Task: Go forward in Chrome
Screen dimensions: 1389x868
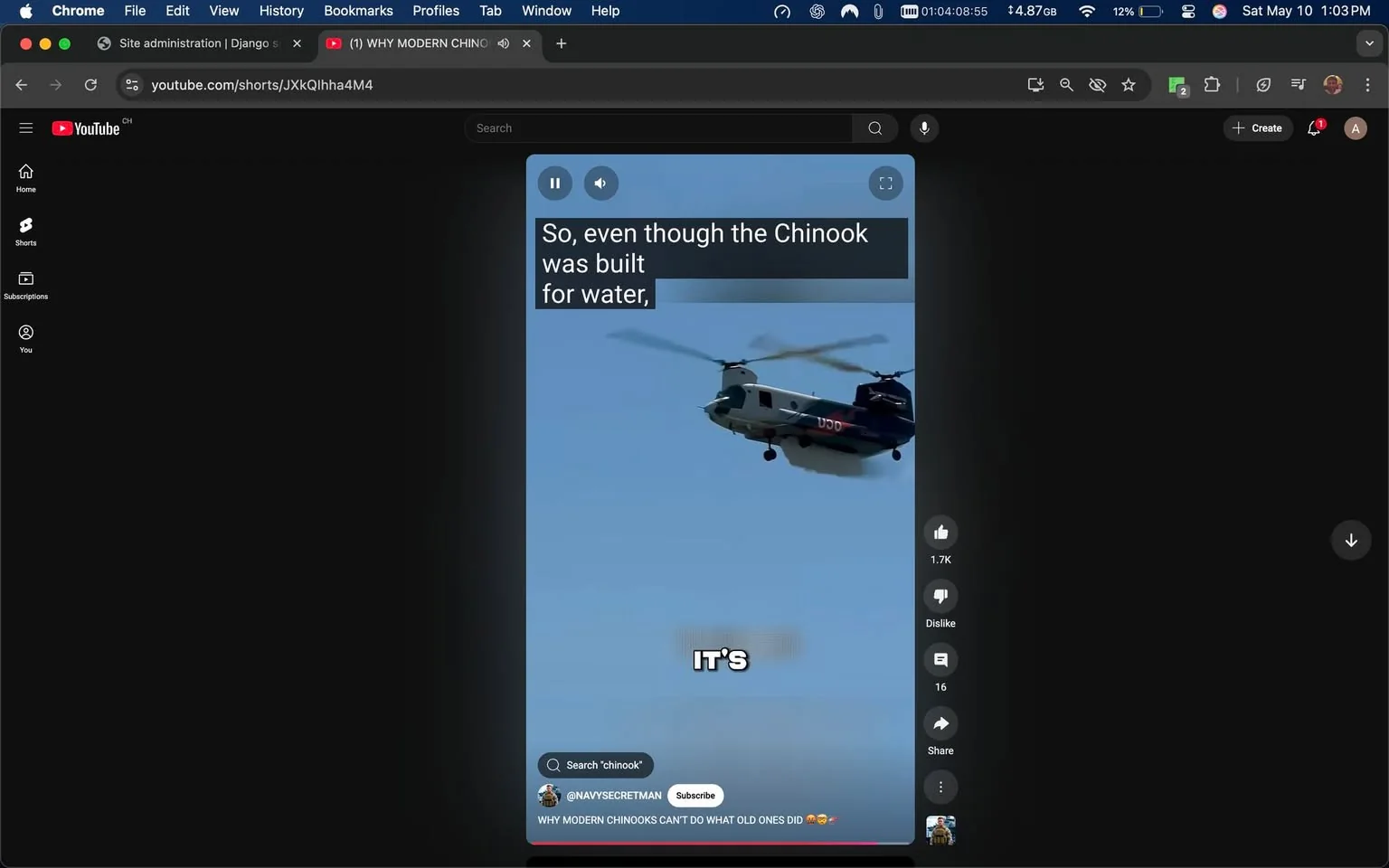Action: coord(56,85)
